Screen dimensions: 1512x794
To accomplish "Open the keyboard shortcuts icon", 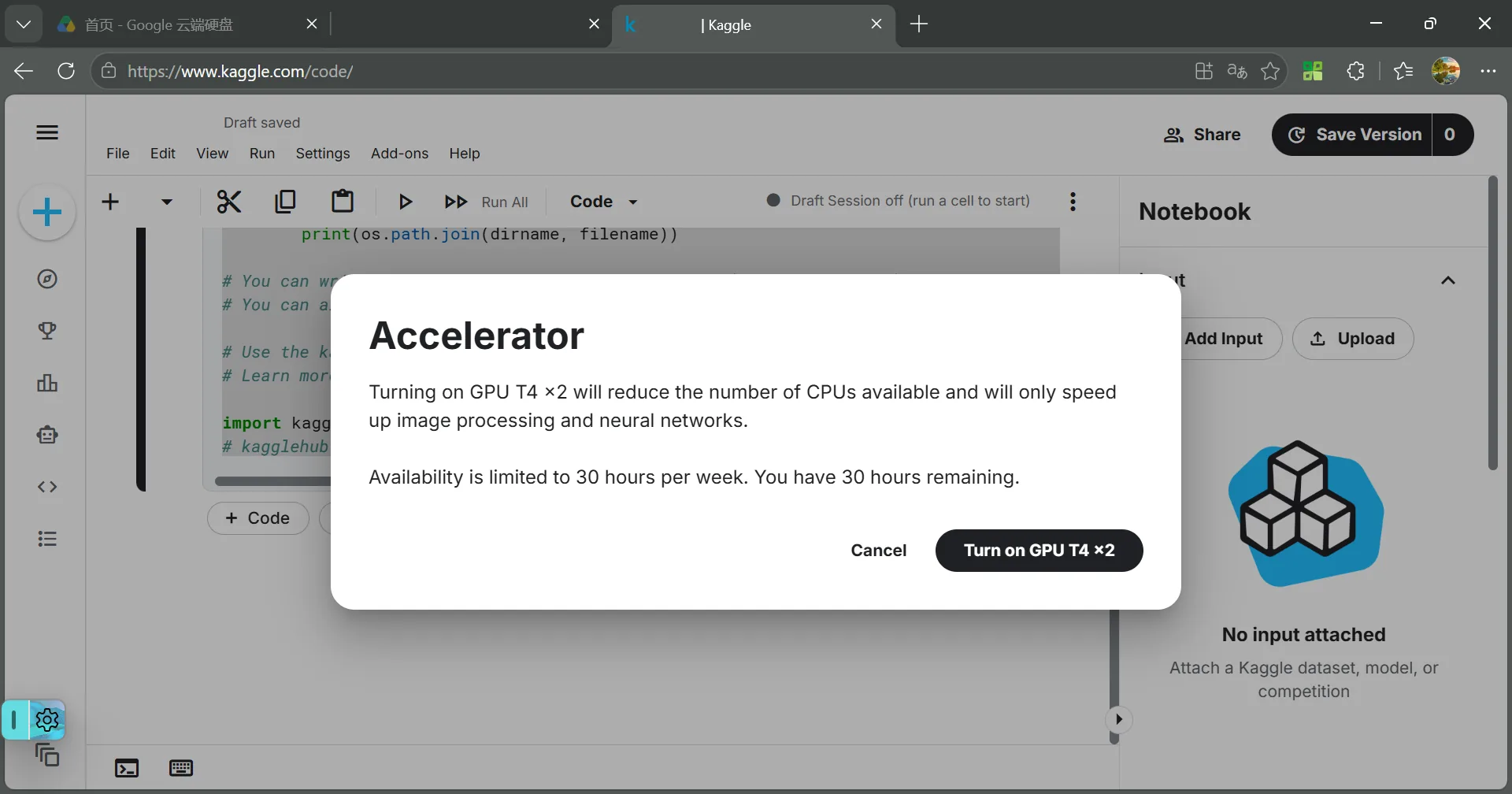I will 181,768.
